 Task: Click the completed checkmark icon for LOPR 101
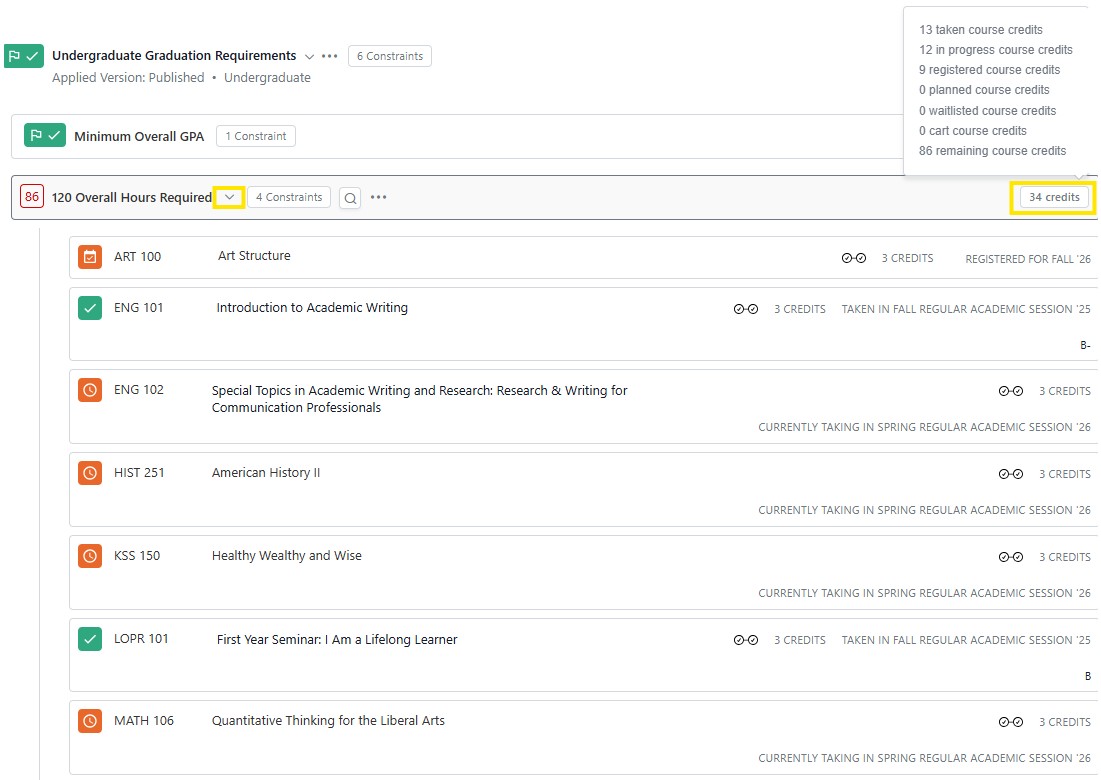pos(90,639)
